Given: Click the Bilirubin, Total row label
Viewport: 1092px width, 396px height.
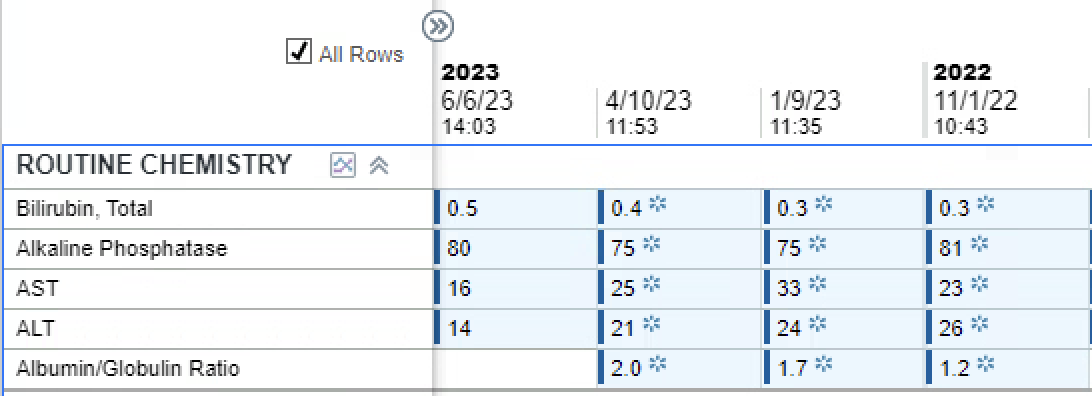Looking at the screenshot, I should pyautogui.click(x=84, y=208).
